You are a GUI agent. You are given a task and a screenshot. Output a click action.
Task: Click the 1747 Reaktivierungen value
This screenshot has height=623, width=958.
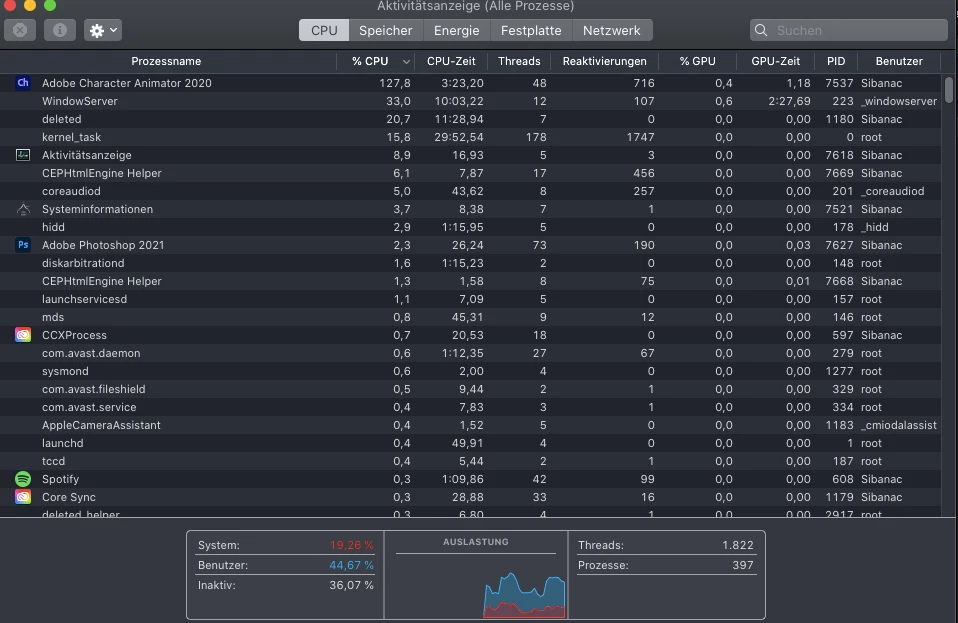click(x=640, y=137)
